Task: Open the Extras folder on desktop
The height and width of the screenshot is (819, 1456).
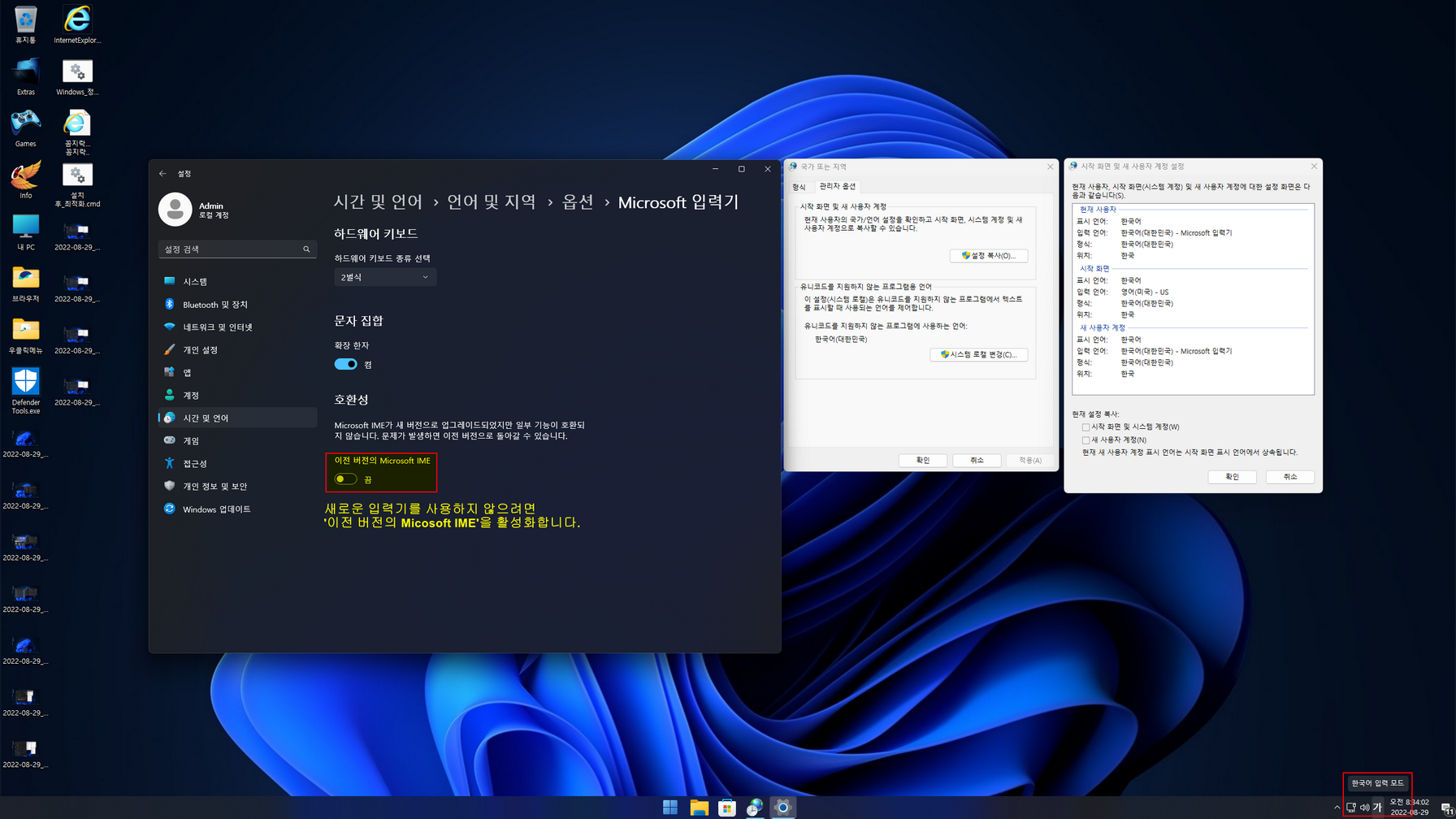Action: click(x=25, y=76)
